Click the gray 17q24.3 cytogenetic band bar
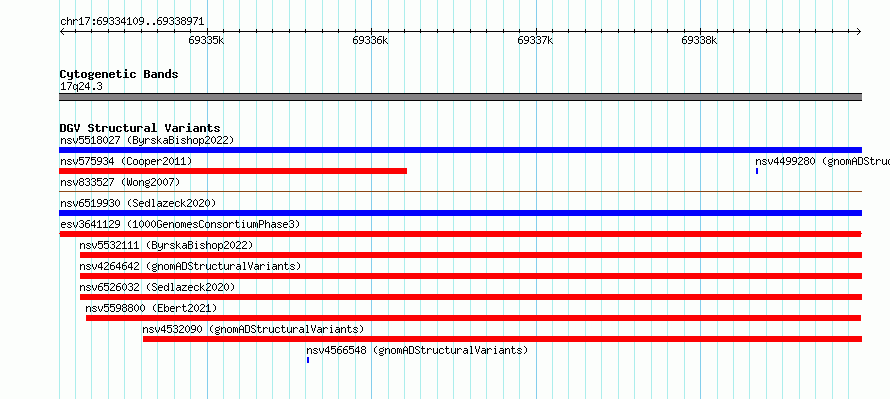Viewport: 890px width, 399px height. click(x=460, y=97)
